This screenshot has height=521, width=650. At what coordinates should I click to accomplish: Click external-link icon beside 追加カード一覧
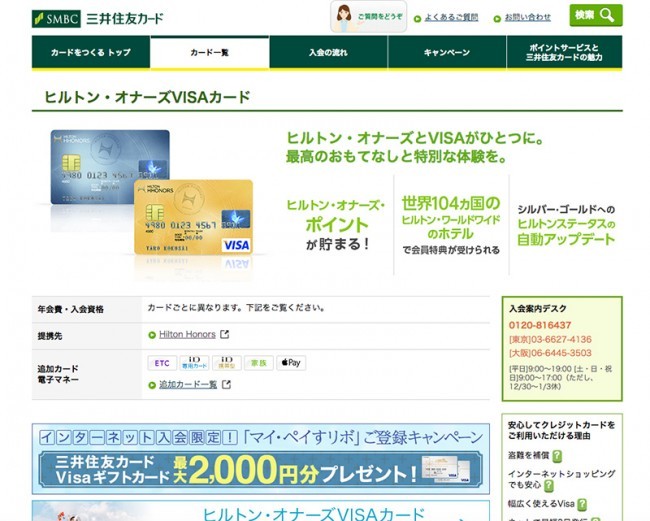coord(226,385)
